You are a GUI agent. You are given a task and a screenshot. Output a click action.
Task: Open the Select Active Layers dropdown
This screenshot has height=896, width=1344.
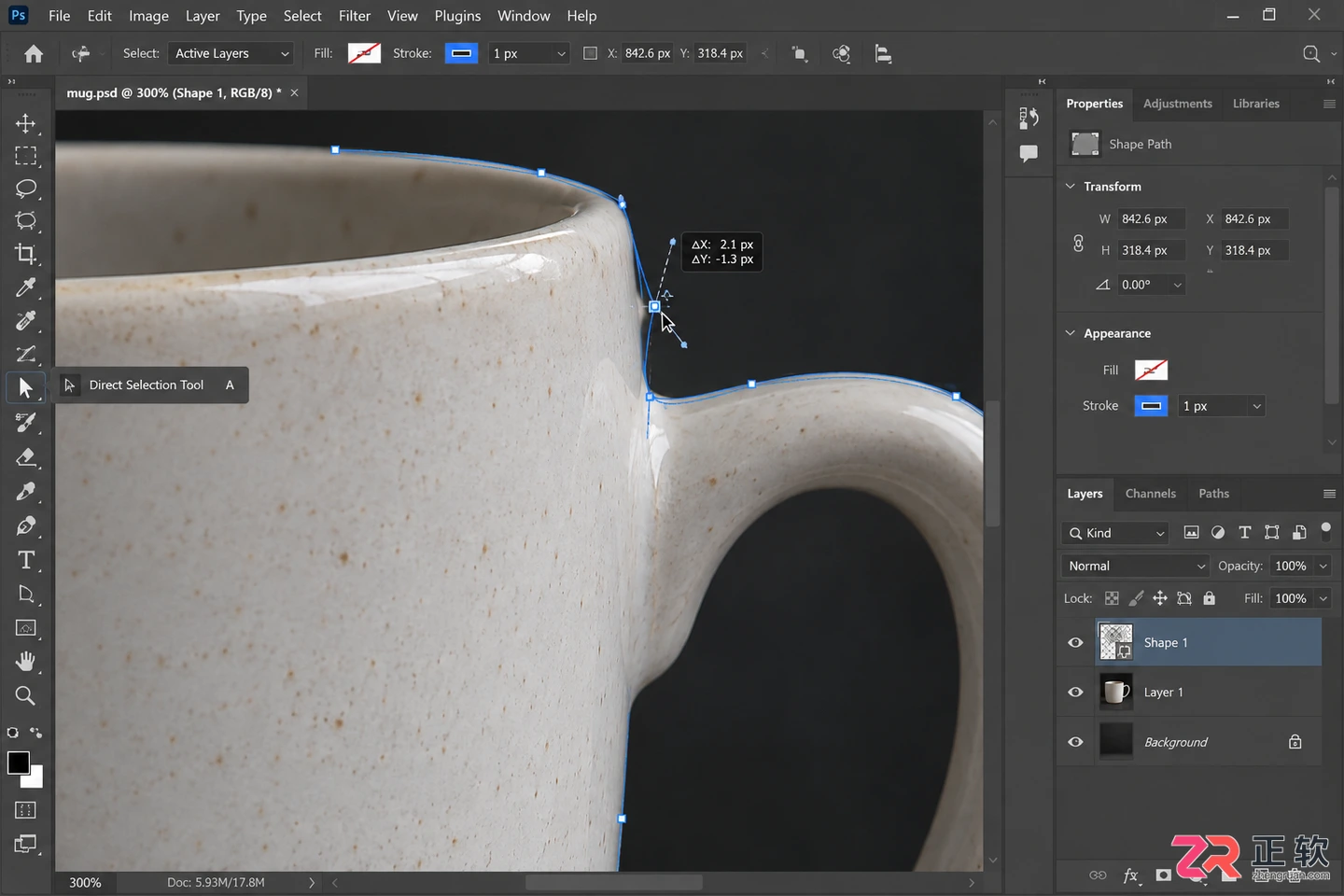(231, 53)
